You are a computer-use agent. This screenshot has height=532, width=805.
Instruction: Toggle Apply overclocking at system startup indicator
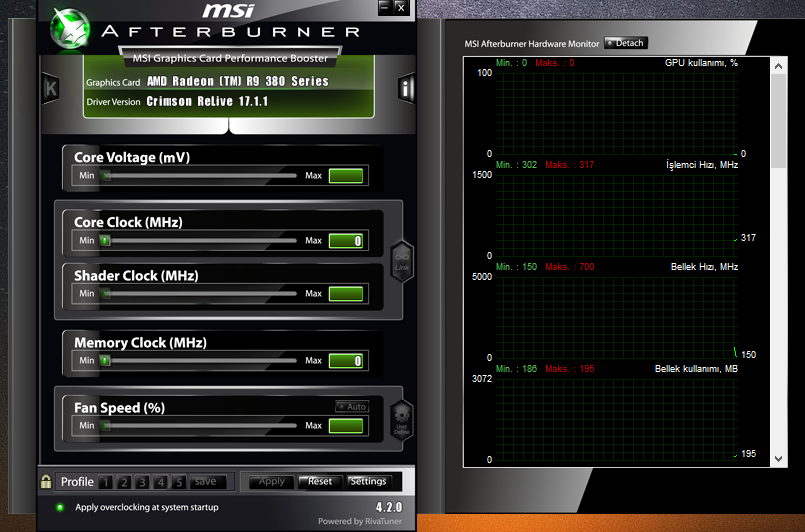pos(60,507)
